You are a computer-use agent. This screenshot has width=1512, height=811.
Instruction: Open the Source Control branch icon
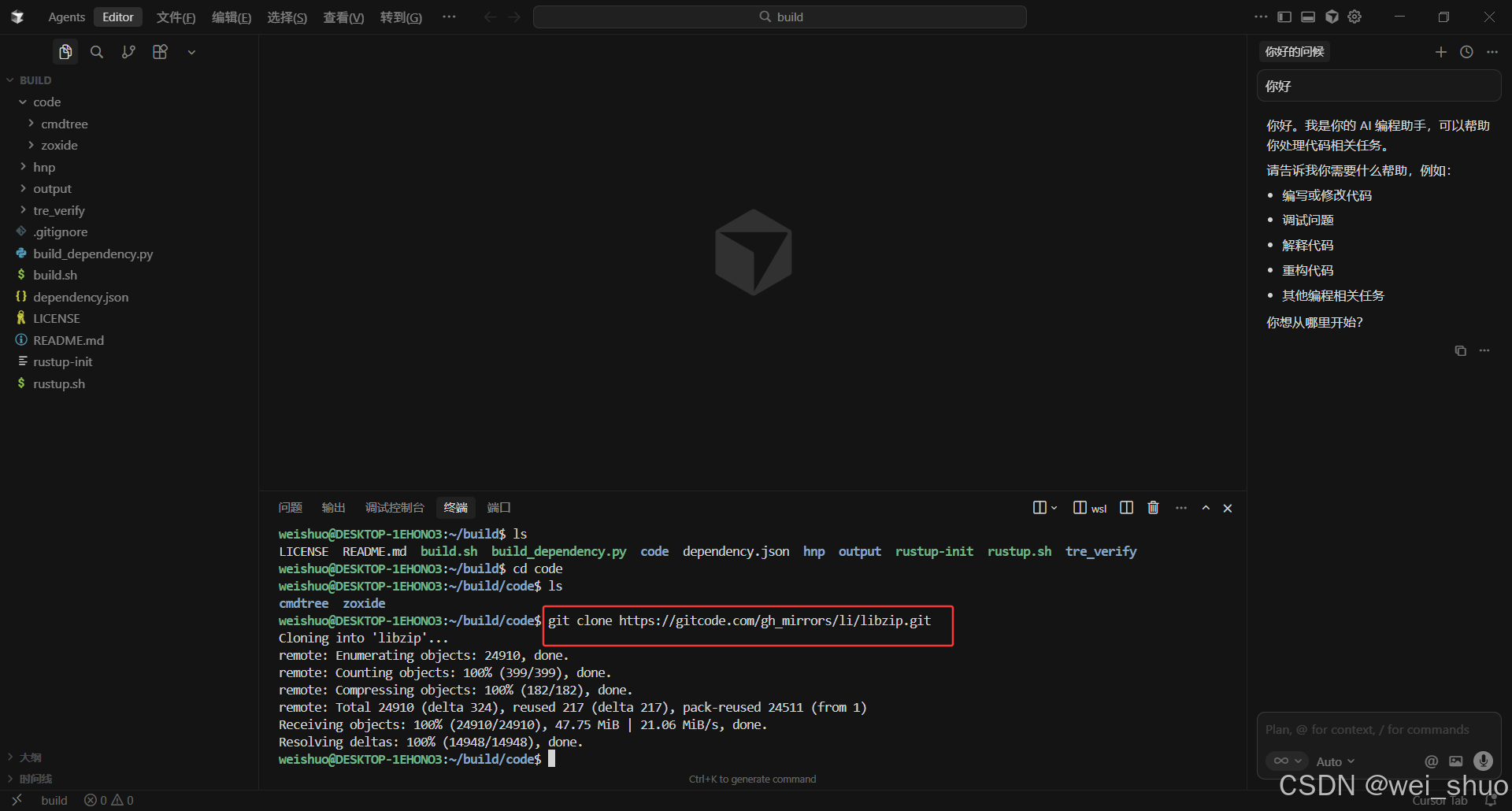point(128,52)
